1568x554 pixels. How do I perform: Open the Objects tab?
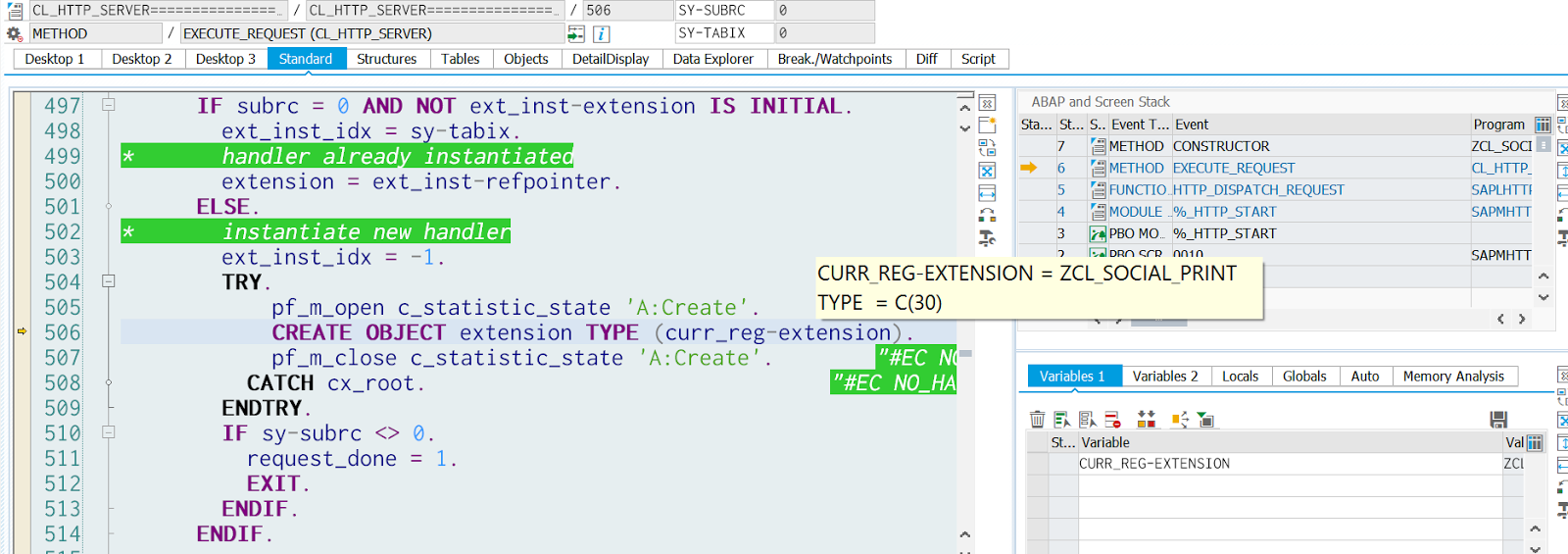coord(526,59)
